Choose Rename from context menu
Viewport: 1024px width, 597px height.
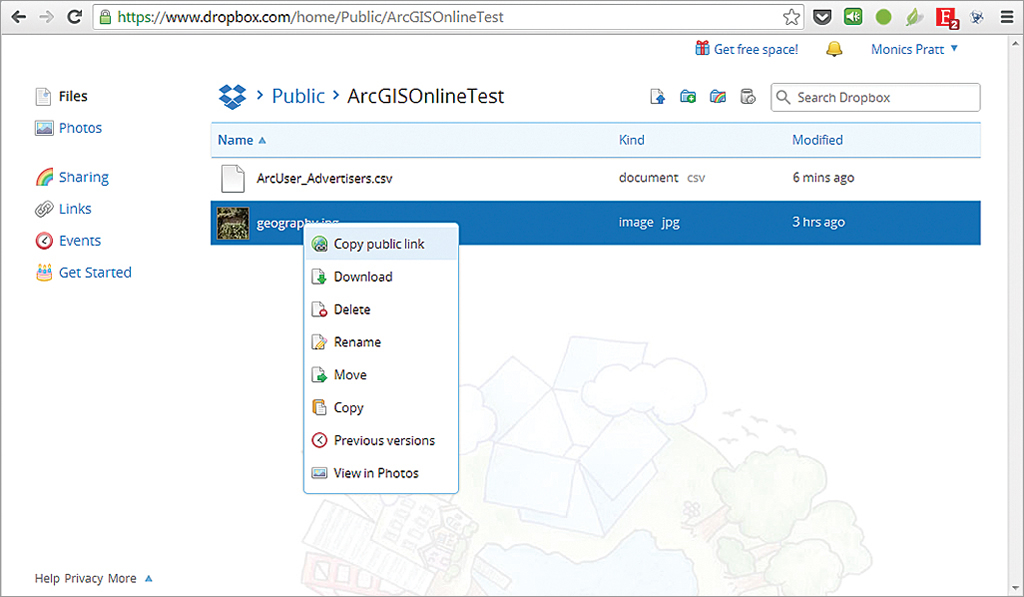click(x=381, y=342)
